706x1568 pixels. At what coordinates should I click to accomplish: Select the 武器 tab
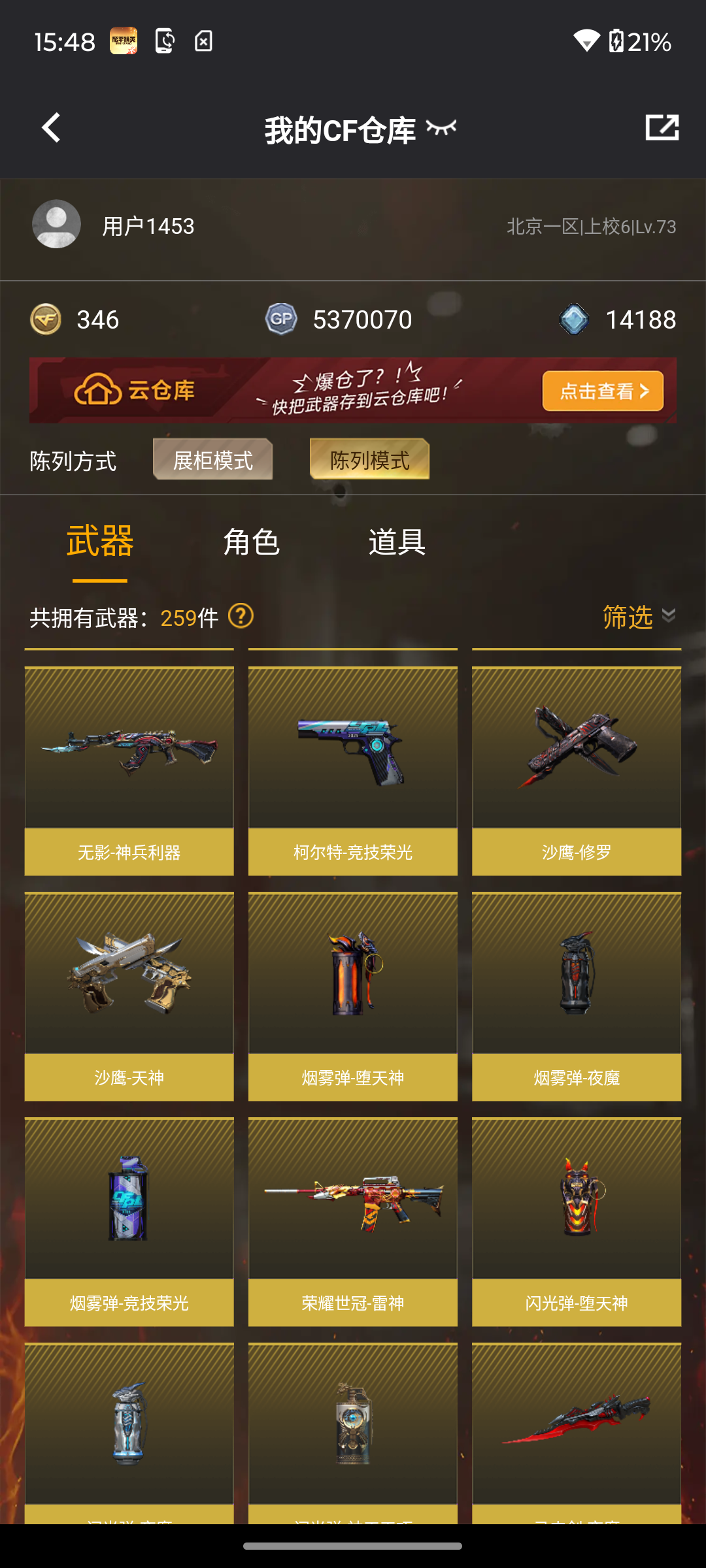pos(100,542)
